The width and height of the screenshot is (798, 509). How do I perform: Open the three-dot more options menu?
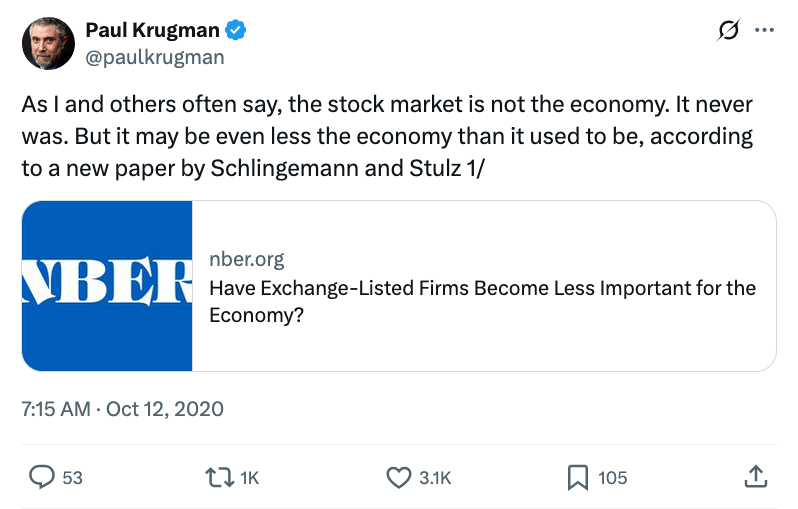(764, 31)
